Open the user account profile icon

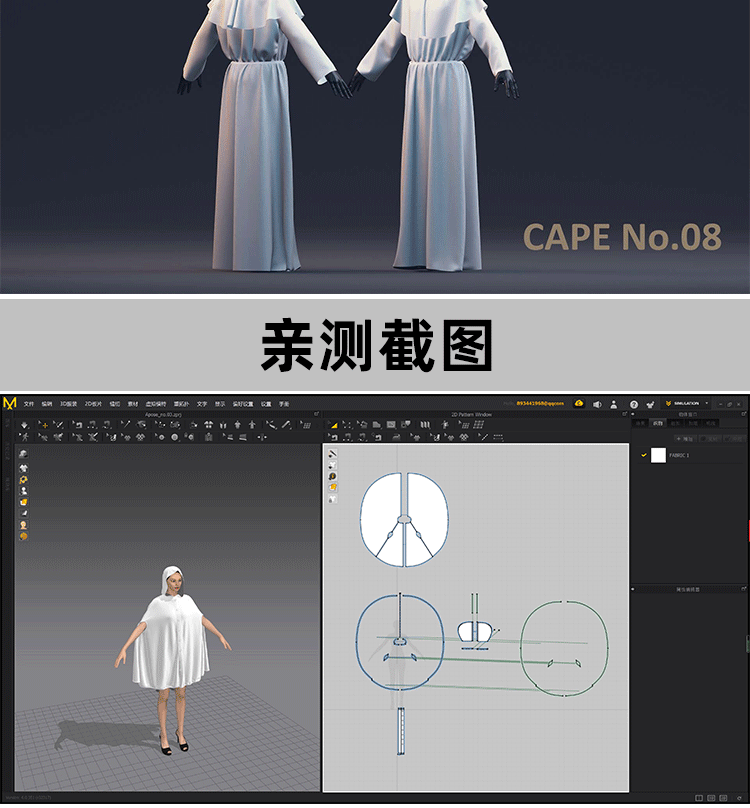pos(614,404)
